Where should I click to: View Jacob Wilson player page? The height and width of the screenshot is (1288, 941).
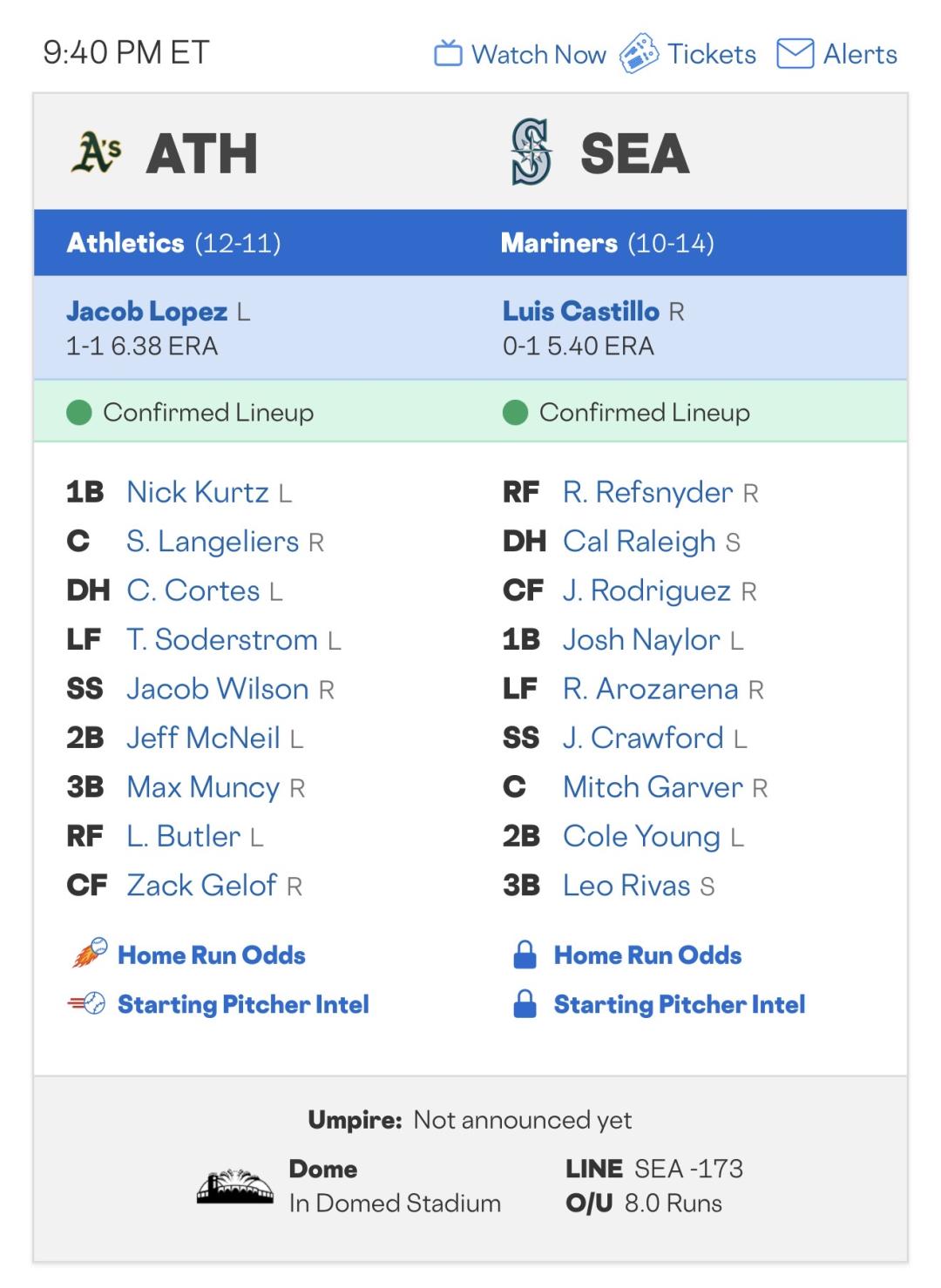[x=217, y=689]
